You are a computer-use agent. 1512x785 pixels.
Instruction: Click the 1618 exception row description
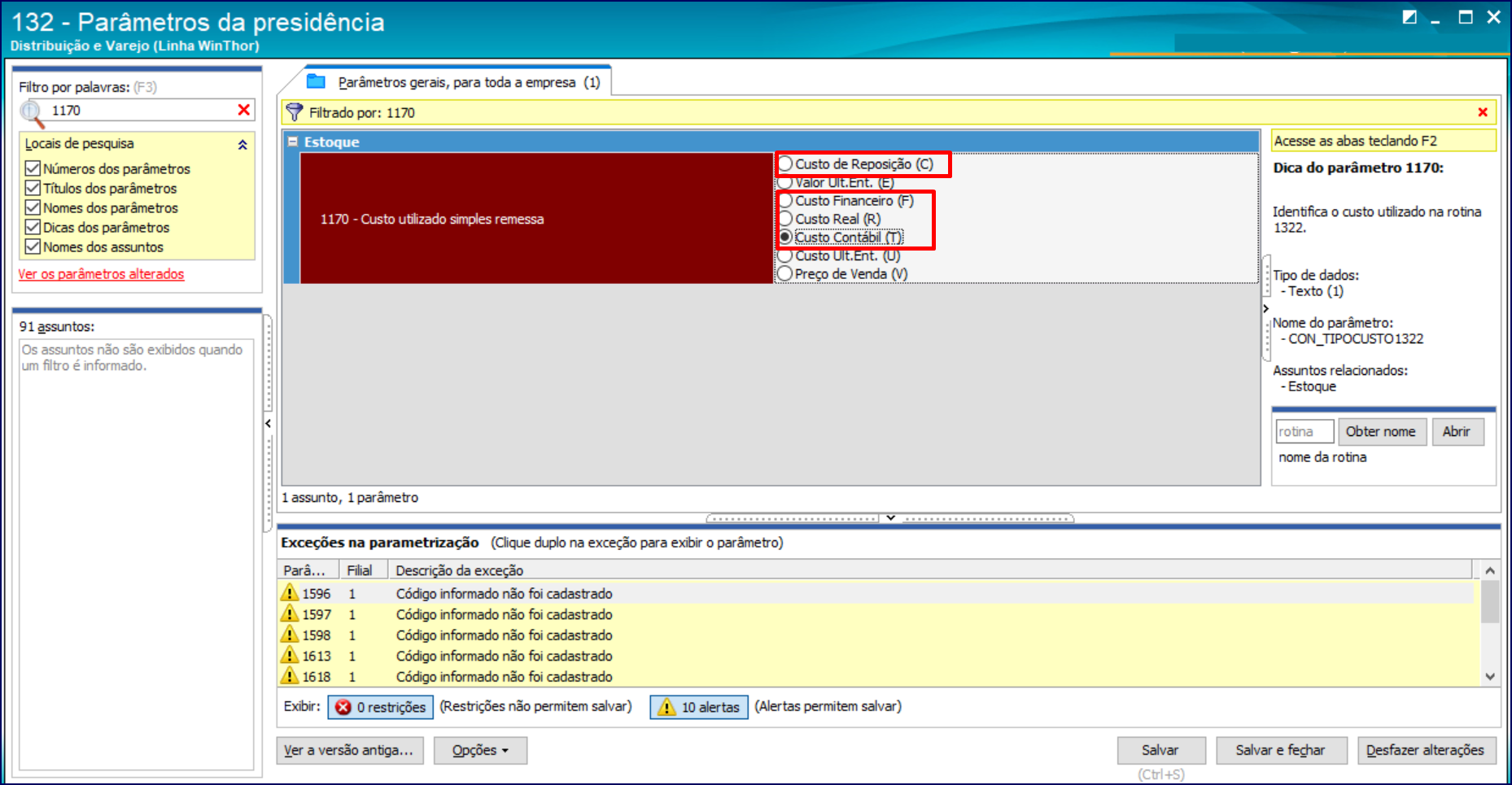(504, 676)
